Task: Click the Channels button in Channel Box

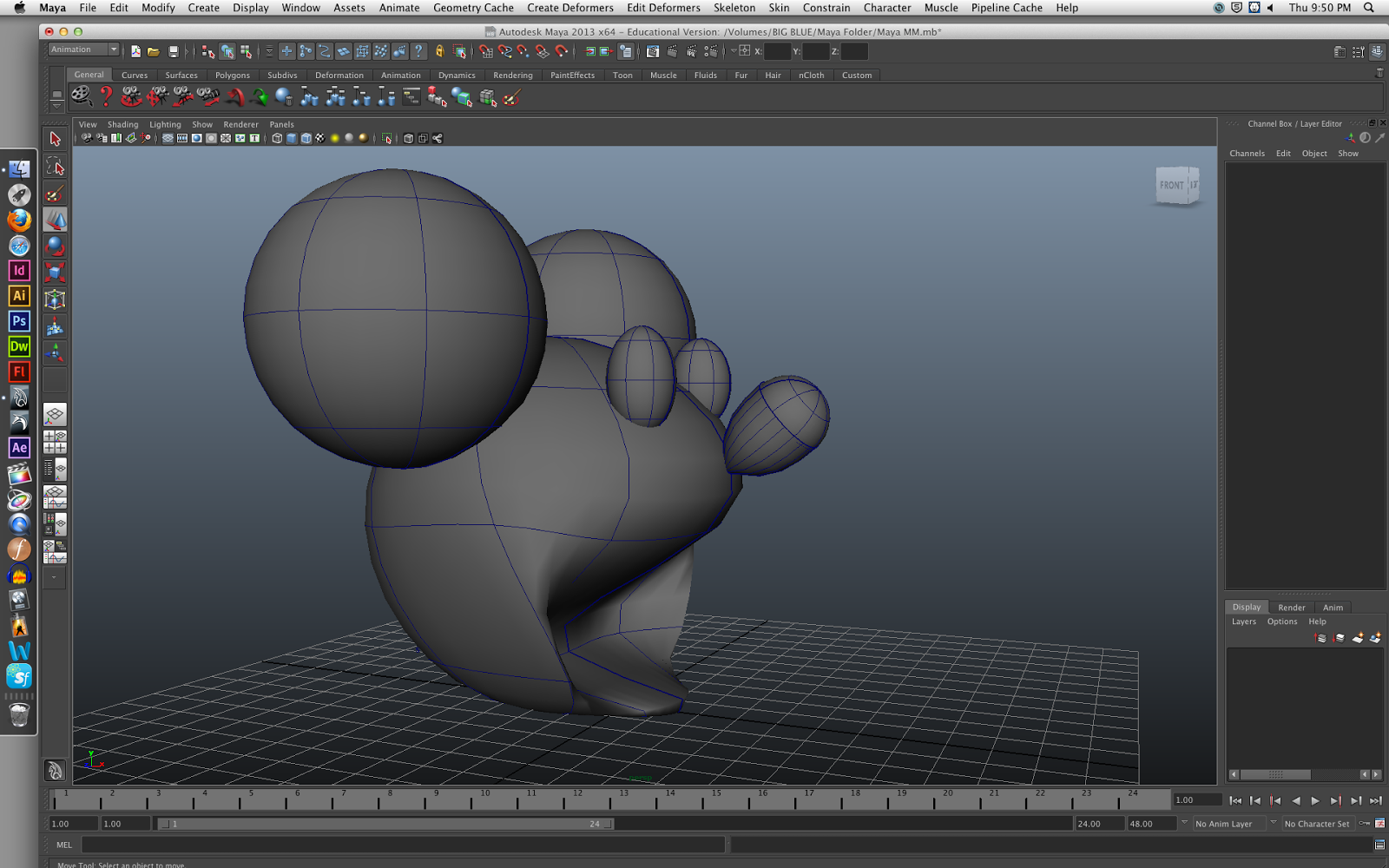Action: (1247, 153)
